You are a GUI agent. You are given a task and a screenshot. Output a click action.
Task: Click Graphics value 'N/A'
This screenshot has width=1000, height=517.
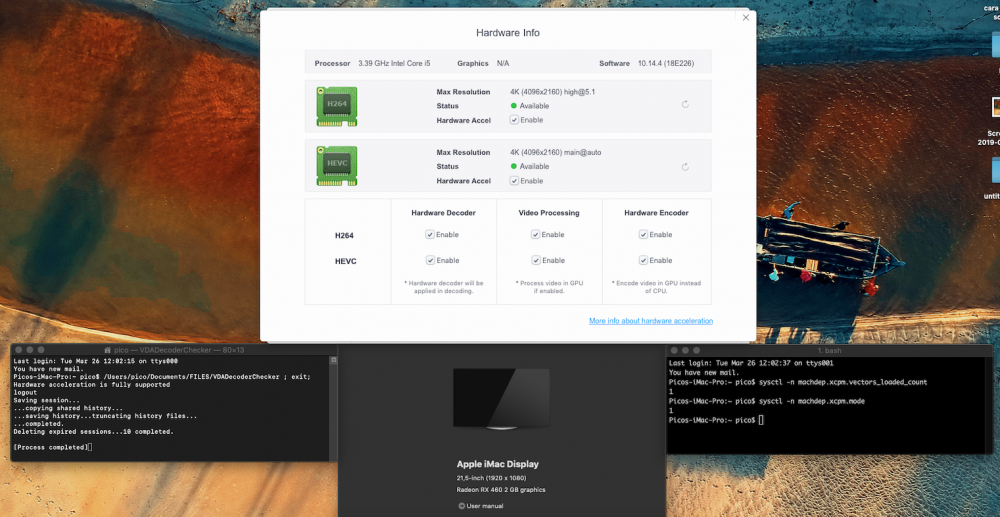pyautogui.click(x=503, y=64)
